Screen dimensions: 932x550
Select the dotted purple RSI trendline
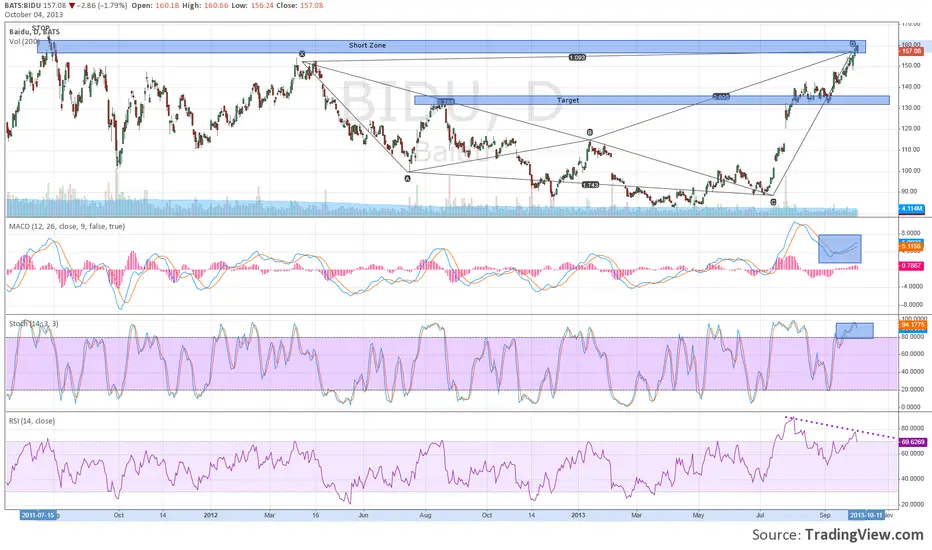tap(840, 428)
